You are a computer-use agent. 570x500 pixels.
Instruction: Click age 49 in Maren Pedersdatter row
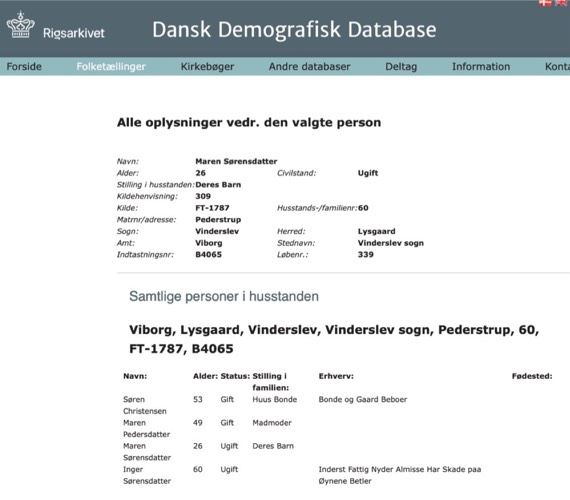click(x=198, y=423)
